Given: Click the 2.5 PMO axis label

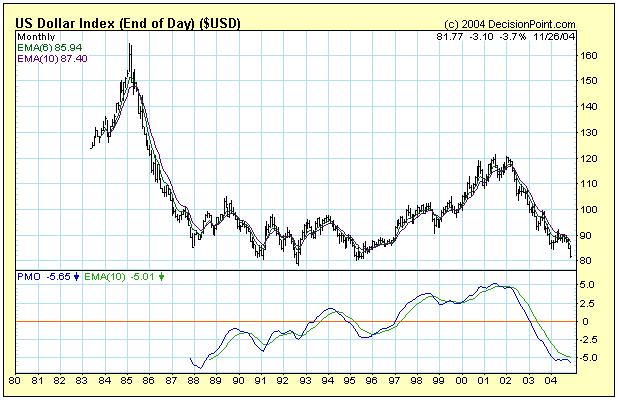Looking at the screenshot, I should click(588, 303).
